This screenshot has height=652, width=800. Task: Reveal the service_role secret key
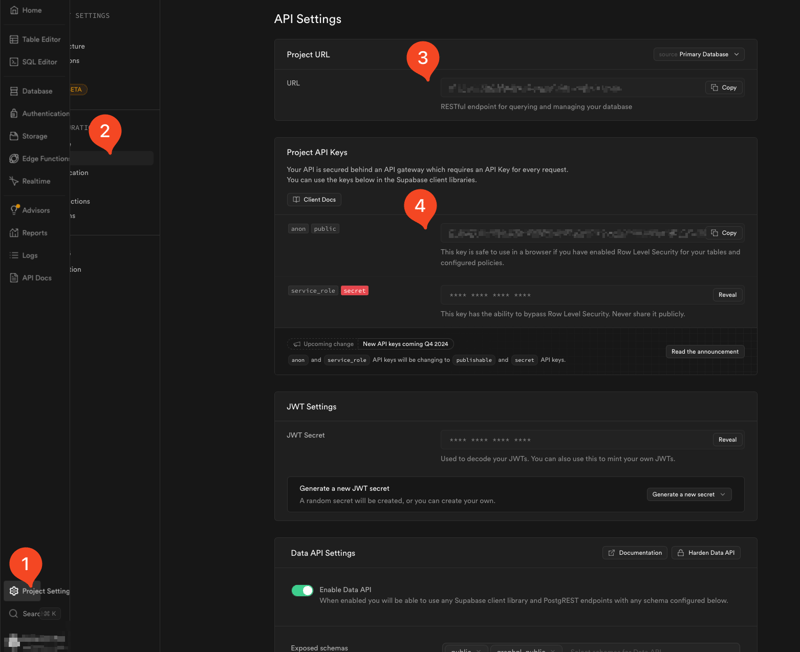coord(727,295)
